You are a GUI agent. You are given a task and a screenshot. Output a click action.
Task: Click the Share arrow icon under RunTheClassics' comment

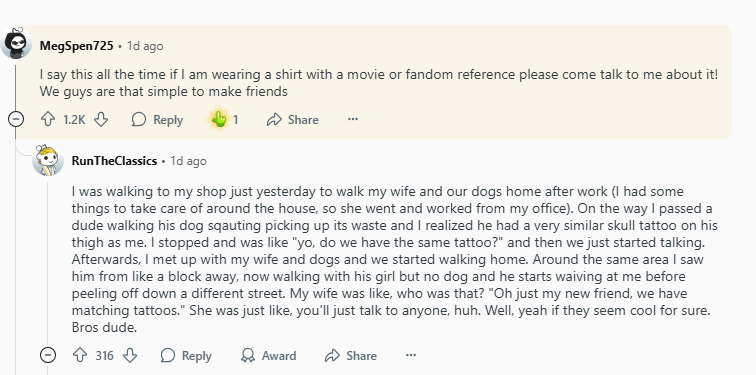tap(332, 356)
